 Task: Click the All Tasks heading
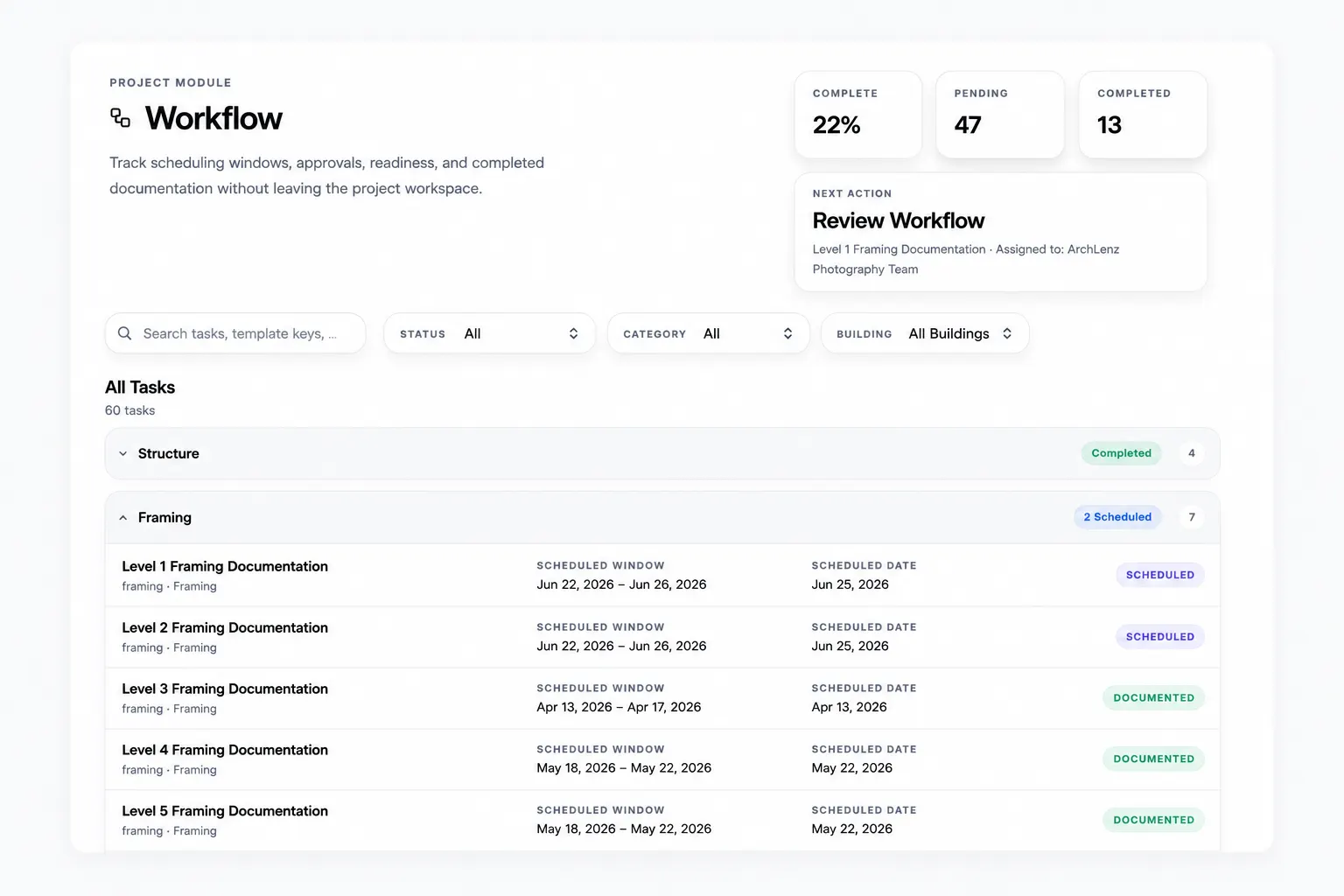(x=140, y=387)
